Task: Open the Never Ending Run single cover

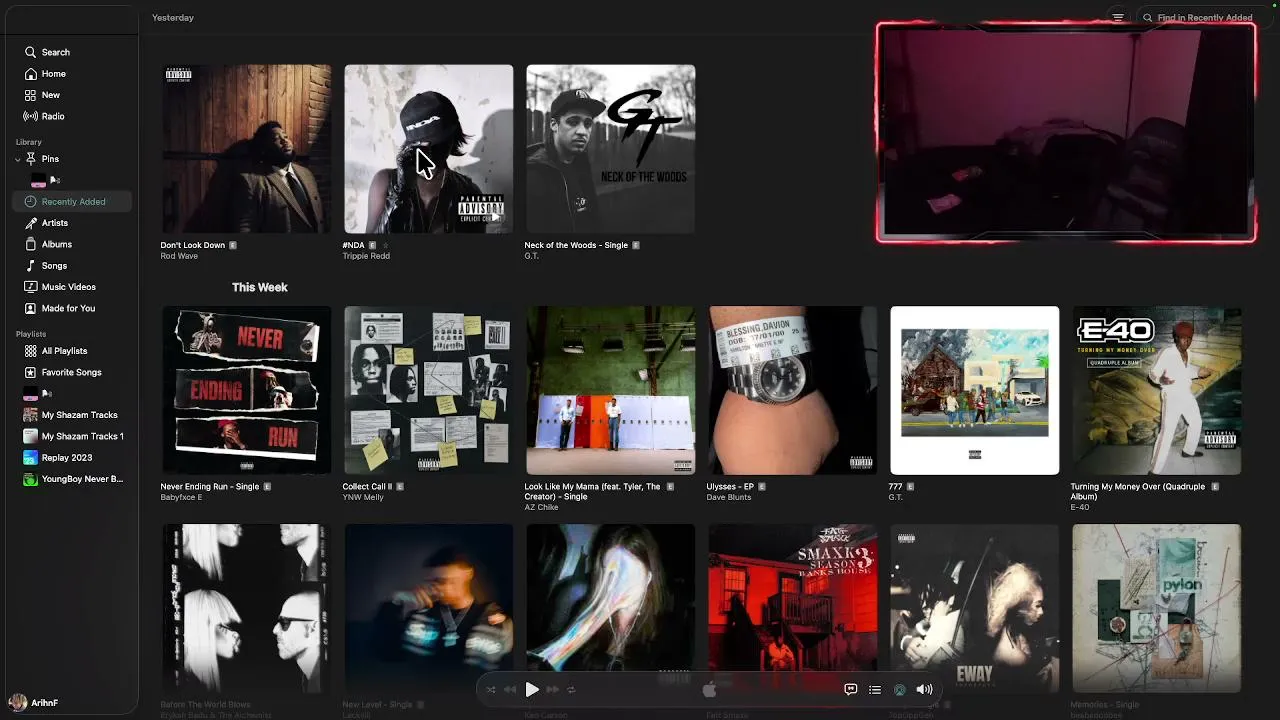Action: (x=246, y=390)
